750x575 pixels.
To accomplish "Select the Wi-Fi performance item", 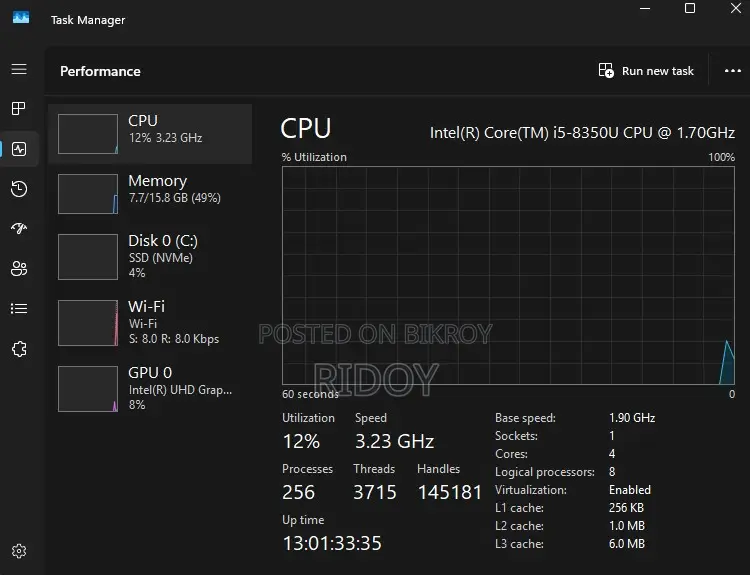I will [x=150, y=322].
